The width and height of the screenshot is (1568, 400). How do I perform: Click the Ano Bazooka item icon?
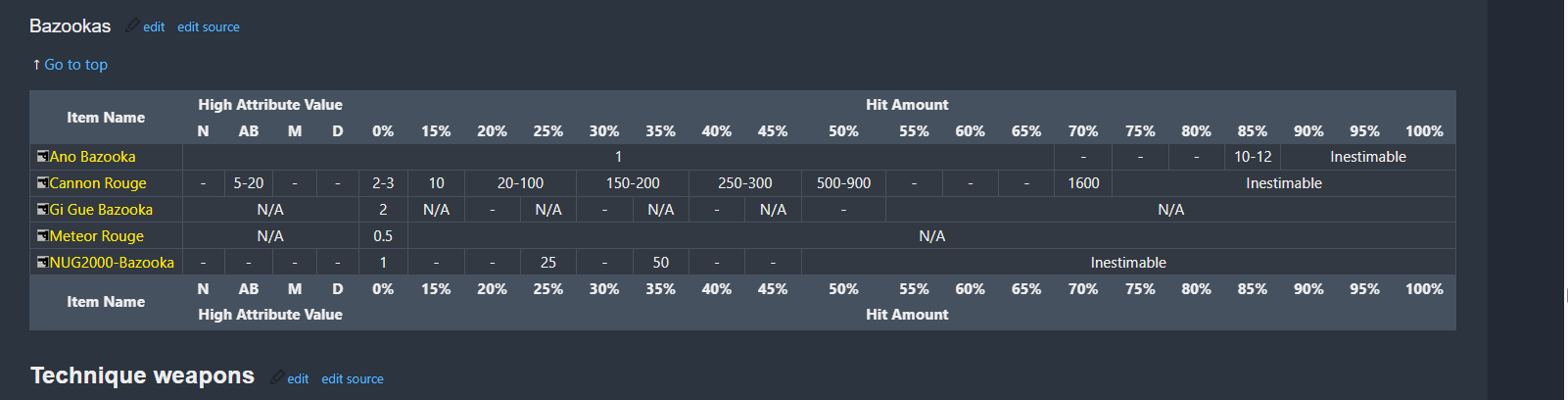pos(42,157)
